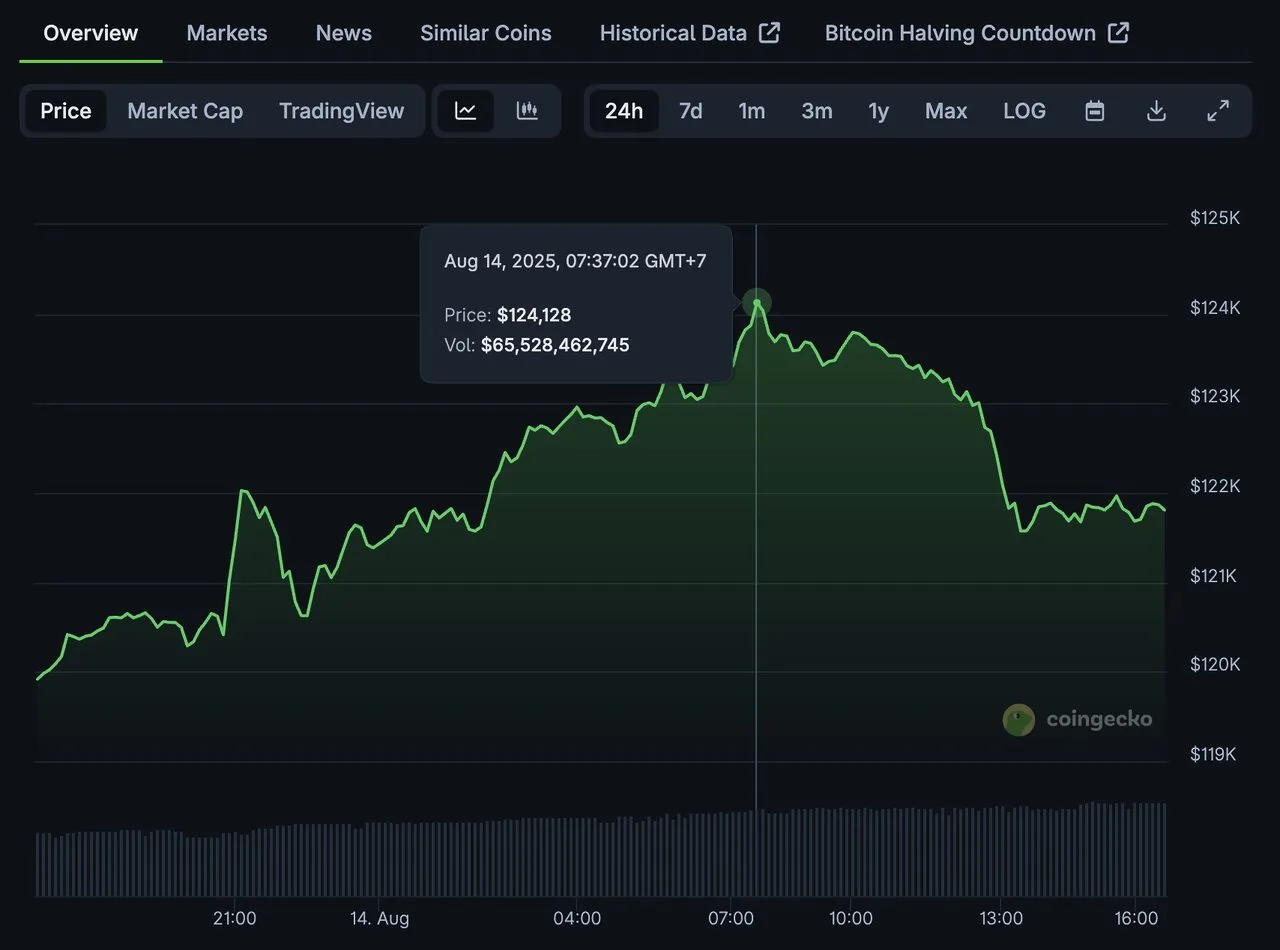Click external link icon beside Bitcoin Halving Countdown
1280x950 pixels.
tap(1118, 33)
